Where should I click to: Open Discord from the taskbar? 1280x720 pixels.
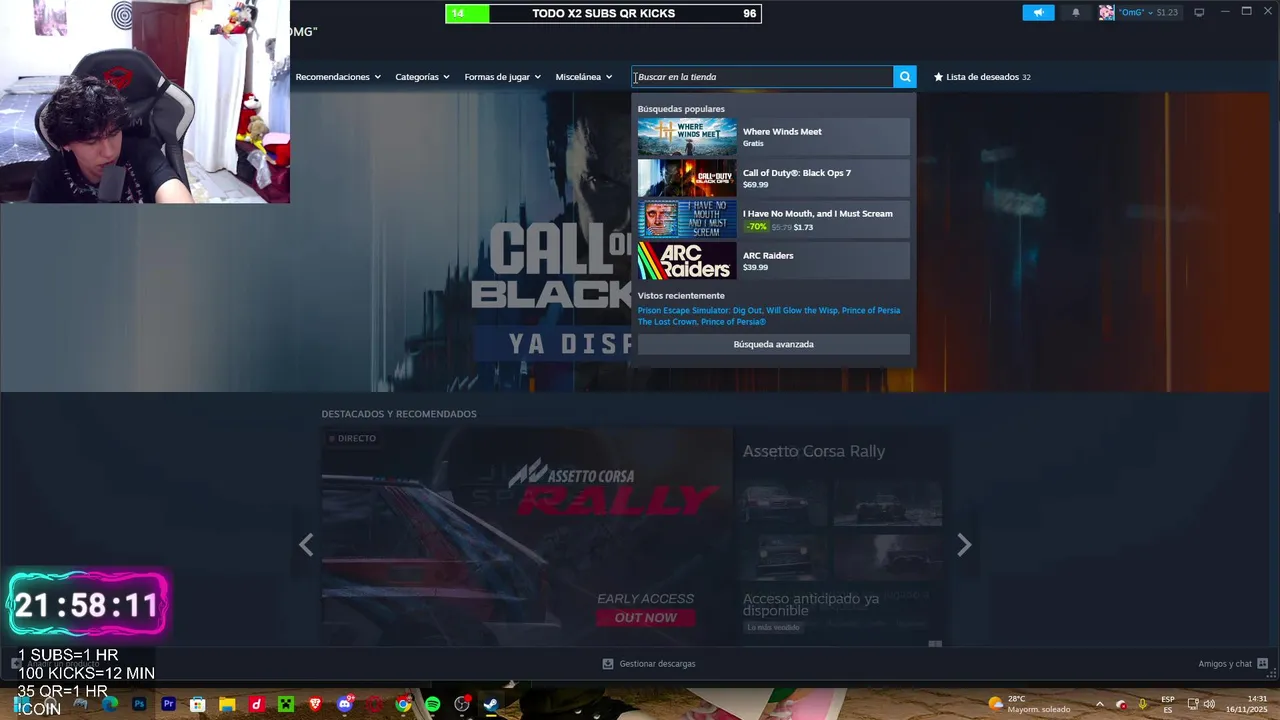tap(345, 704)
